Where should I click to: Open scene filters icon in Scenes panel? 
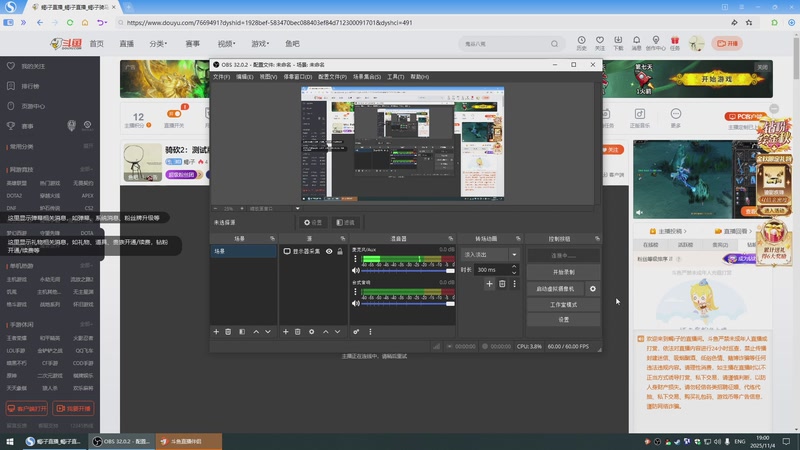[242, 332]
